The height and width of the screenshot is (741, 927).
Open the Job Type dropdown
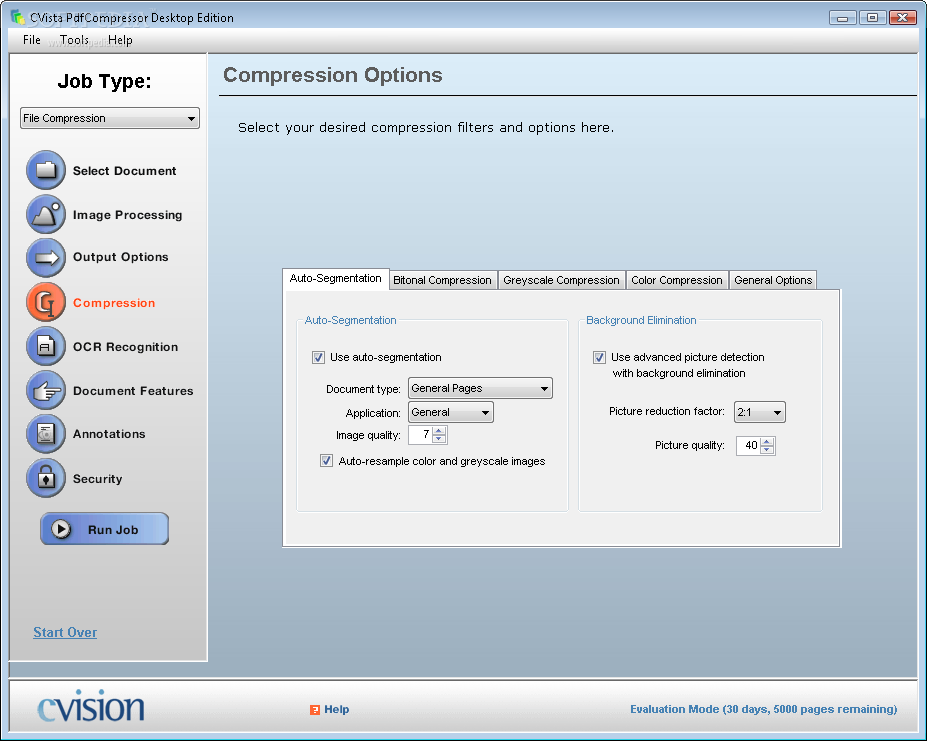coord(110,118)
